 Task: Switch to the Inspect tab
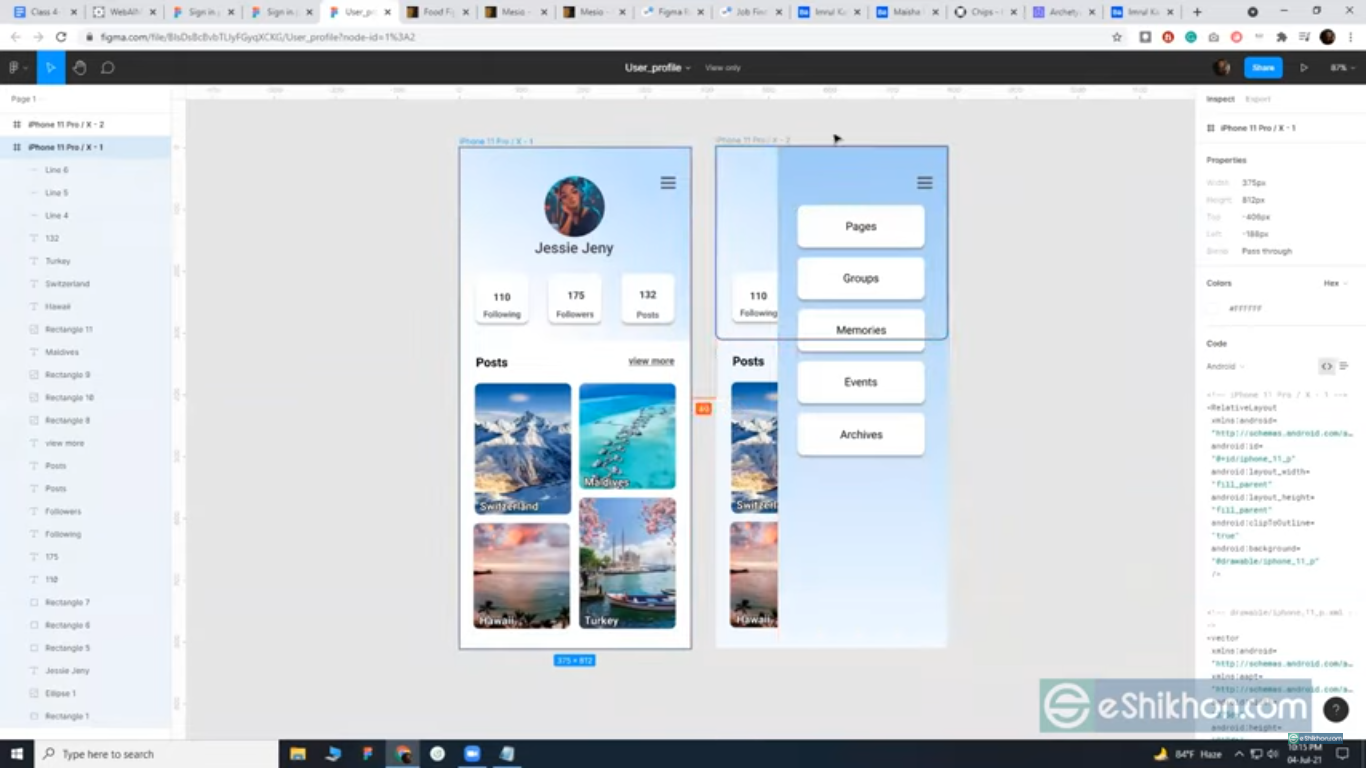[1220, 99]
